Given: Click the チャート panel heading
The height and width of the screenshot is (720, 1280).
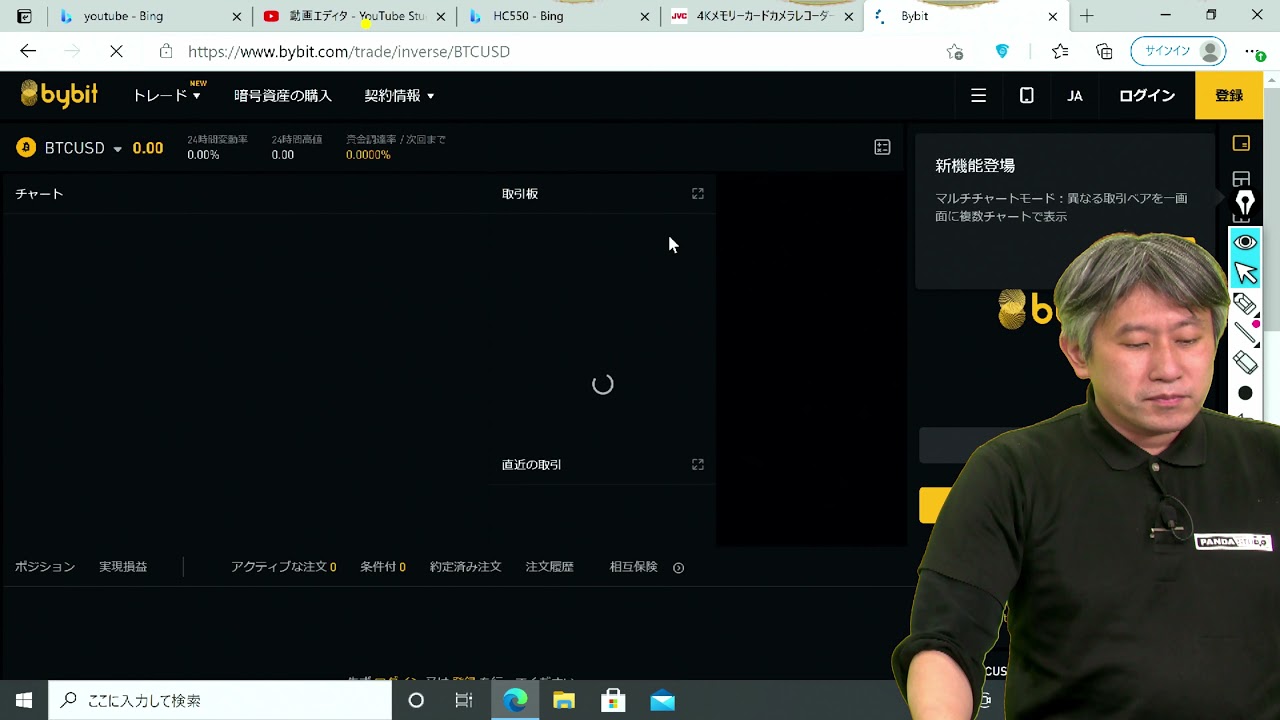Looking at the screenshot, I should point(39,194).
